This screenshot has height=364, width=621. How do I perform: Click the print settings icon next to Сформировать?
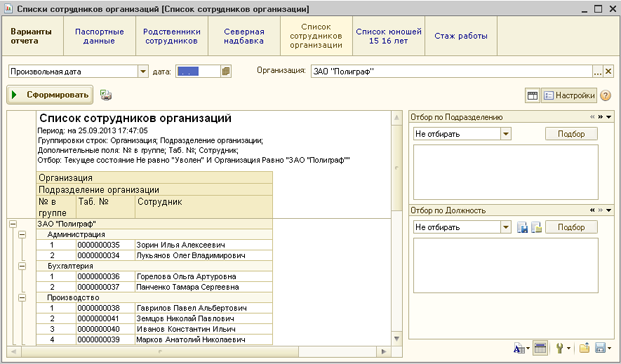[106, 95]
